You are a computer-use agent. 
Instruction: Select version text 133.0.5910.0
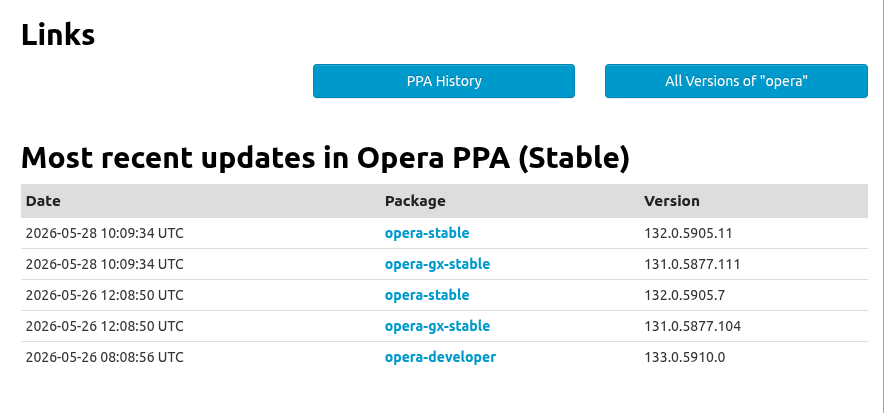pos(684,357)
